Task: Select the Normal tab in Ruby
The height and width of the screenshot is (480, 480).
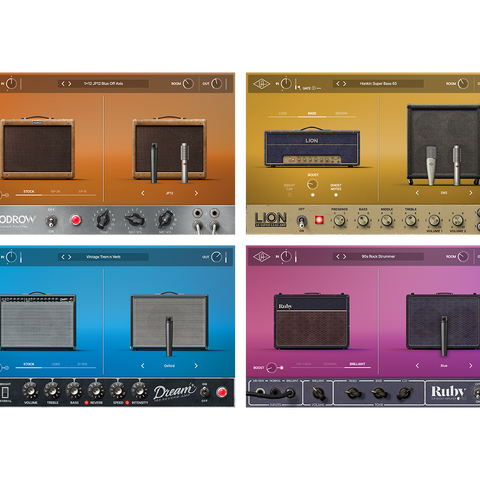Action: (x=330, y=364)
